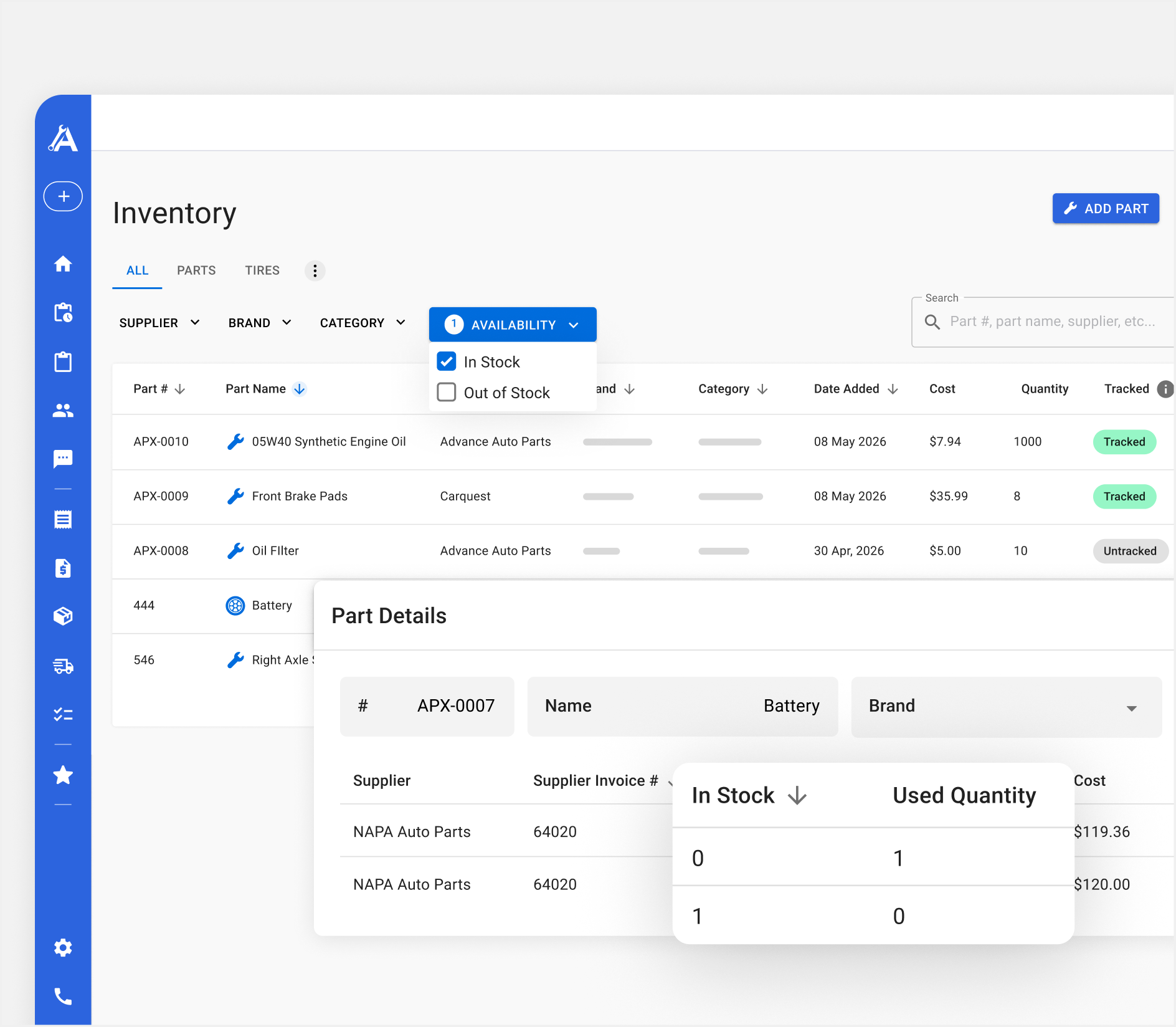Open the invoice dollar document icon
Image resolution: width=1176 pixels, height=1027 pixels.
tap(63, 568)
